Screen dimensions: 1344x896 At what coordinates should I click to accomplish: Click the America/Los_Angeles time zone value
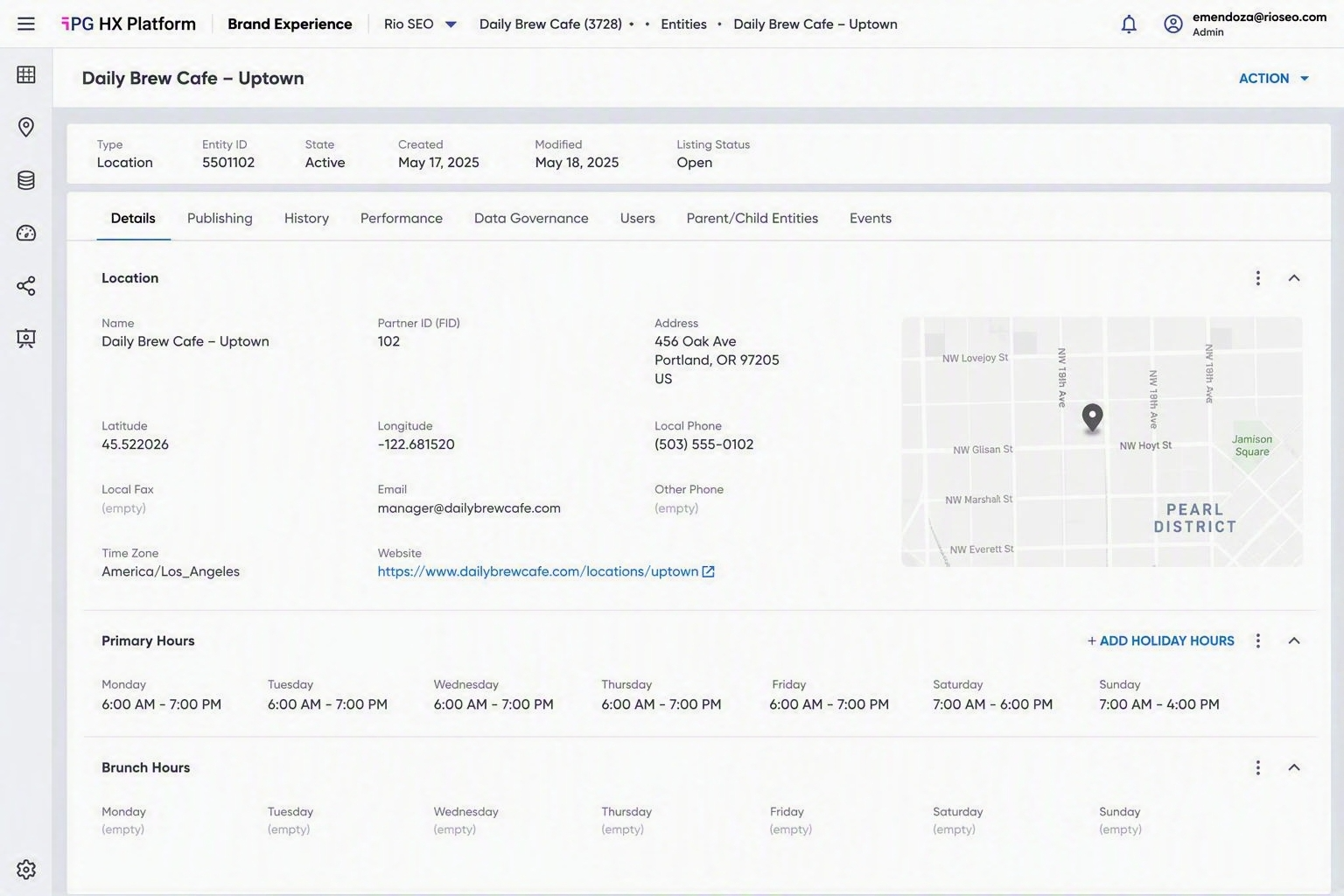click(171, 571)
